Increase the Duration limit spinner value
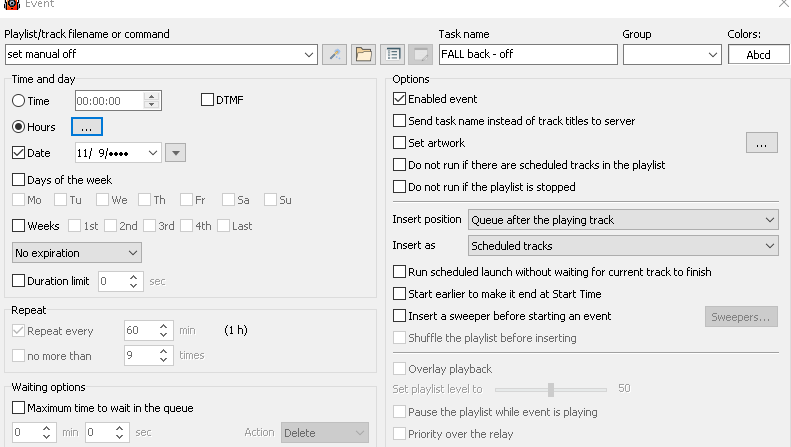 136,277
